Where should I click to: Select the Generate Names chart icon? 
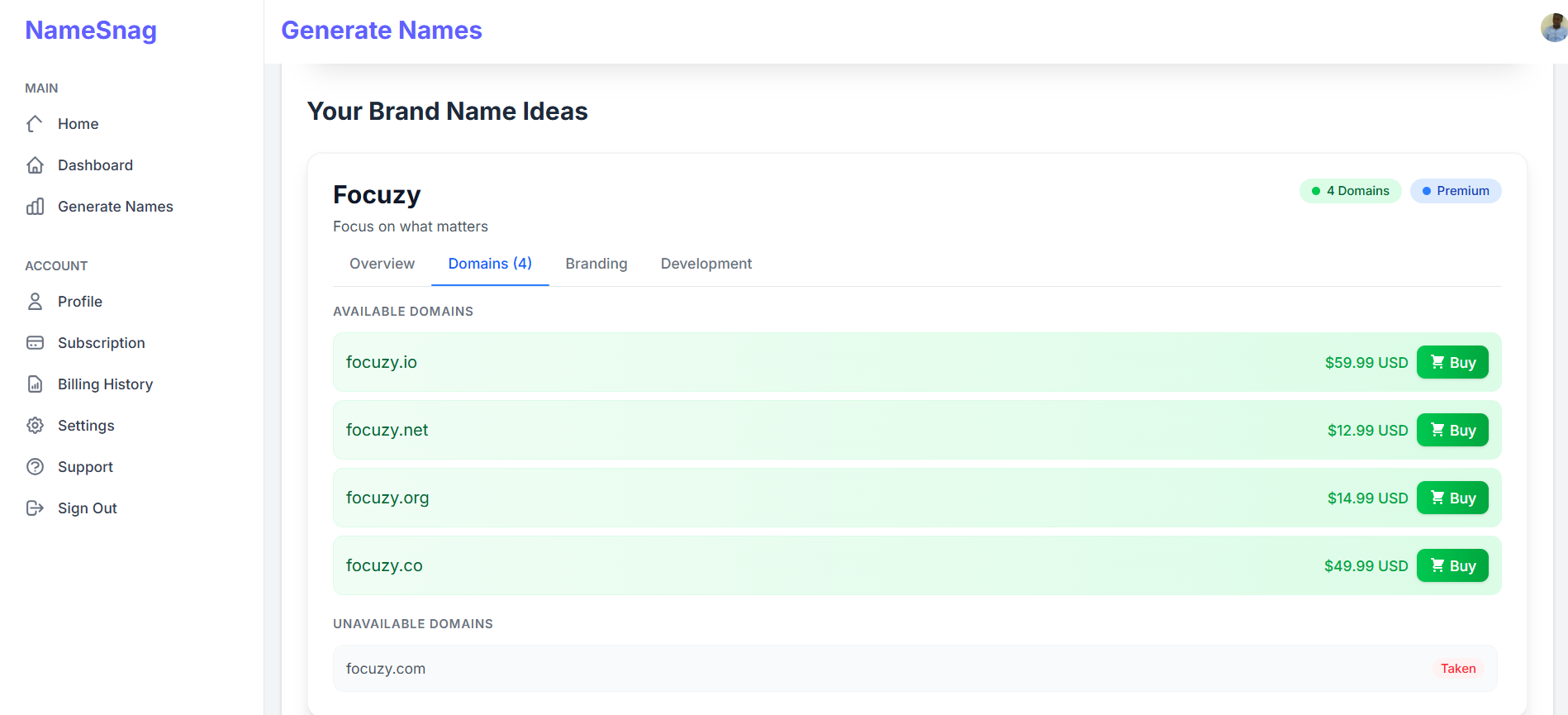[35, 207]
